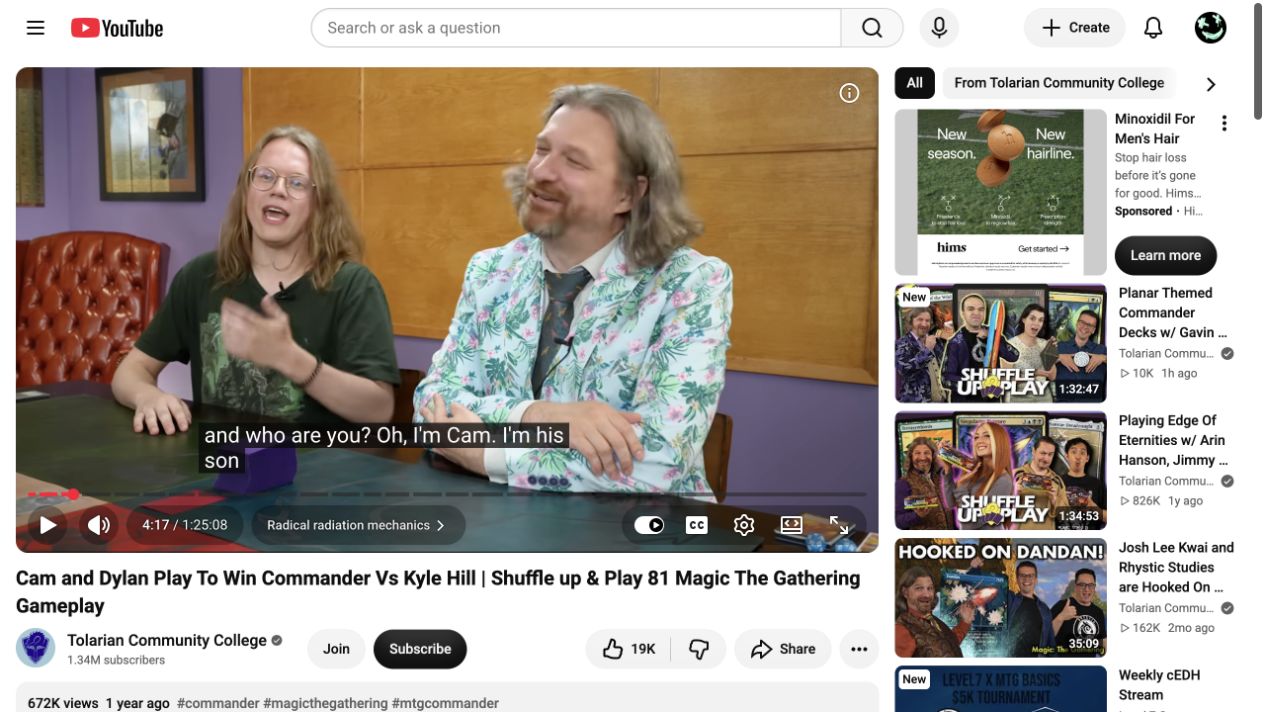Toggle closed captions on the player
The width and height of the screenshot is (1265, 712).
click(x=697, y=525)
